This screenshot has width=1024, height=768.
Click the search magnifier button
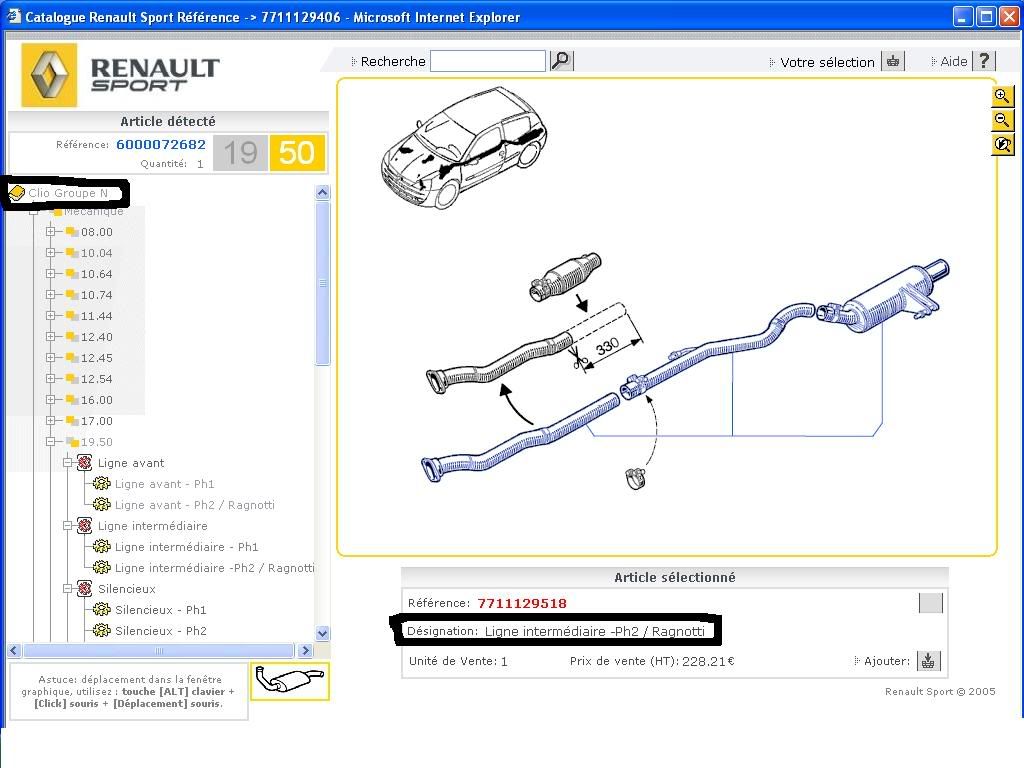click(x=562, y=61)
